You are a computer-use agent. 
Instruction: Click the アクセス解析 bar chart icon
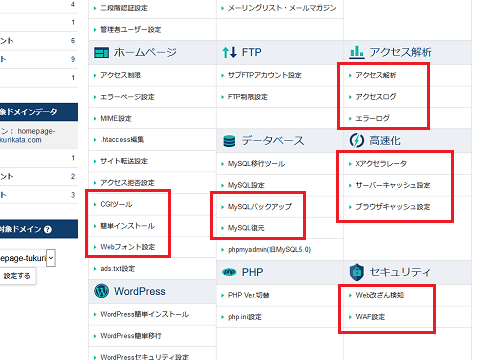click(357, 52)
